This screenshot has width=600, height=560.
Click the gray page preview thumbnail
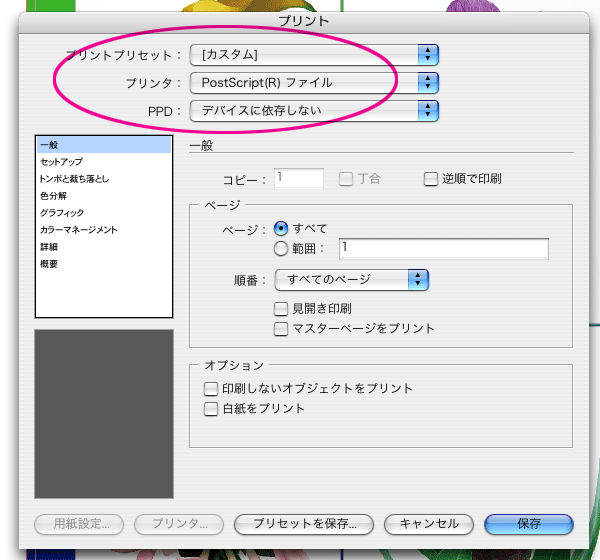104,414
